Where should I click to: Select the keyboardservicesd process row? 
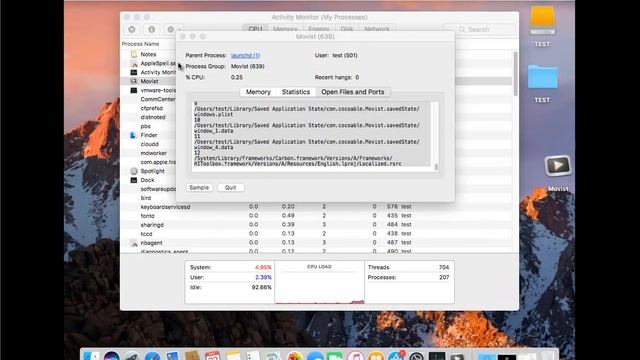tap(316, 207)
